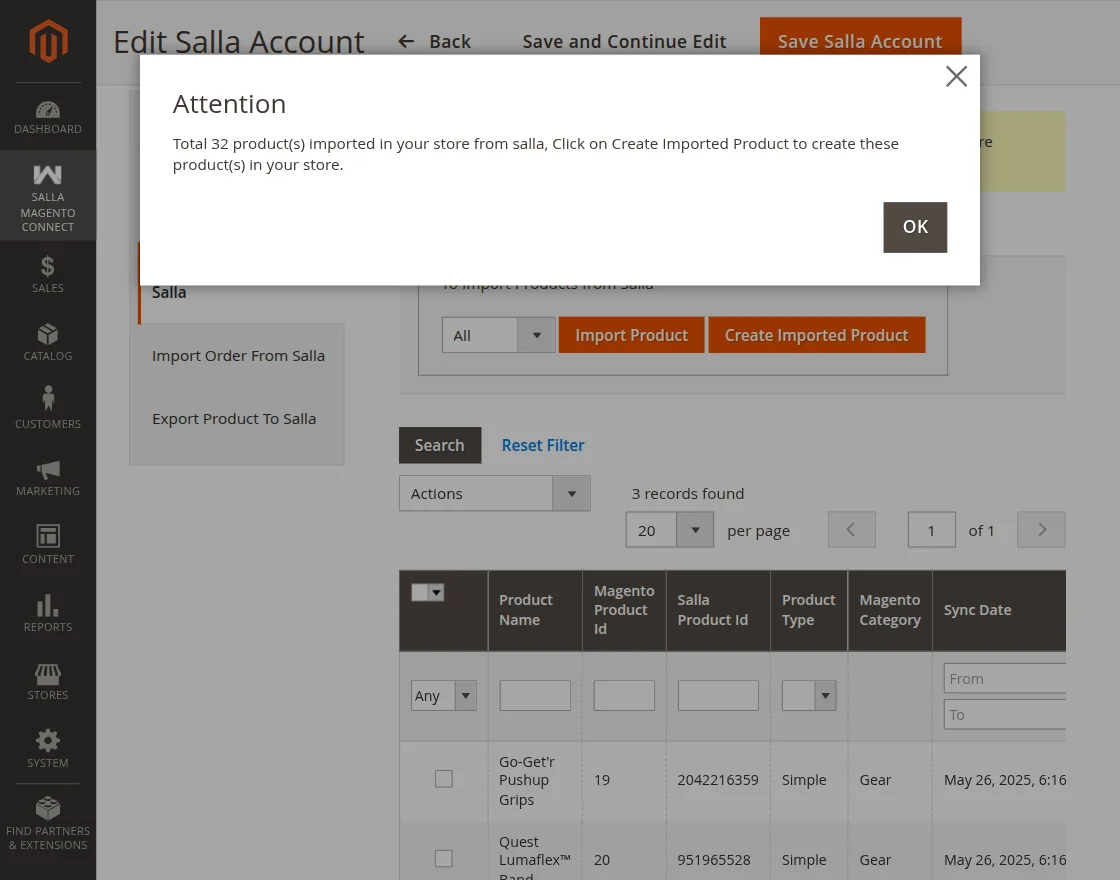Click the Search button
The image size is (1120, 880).
(x=440, y=445)
